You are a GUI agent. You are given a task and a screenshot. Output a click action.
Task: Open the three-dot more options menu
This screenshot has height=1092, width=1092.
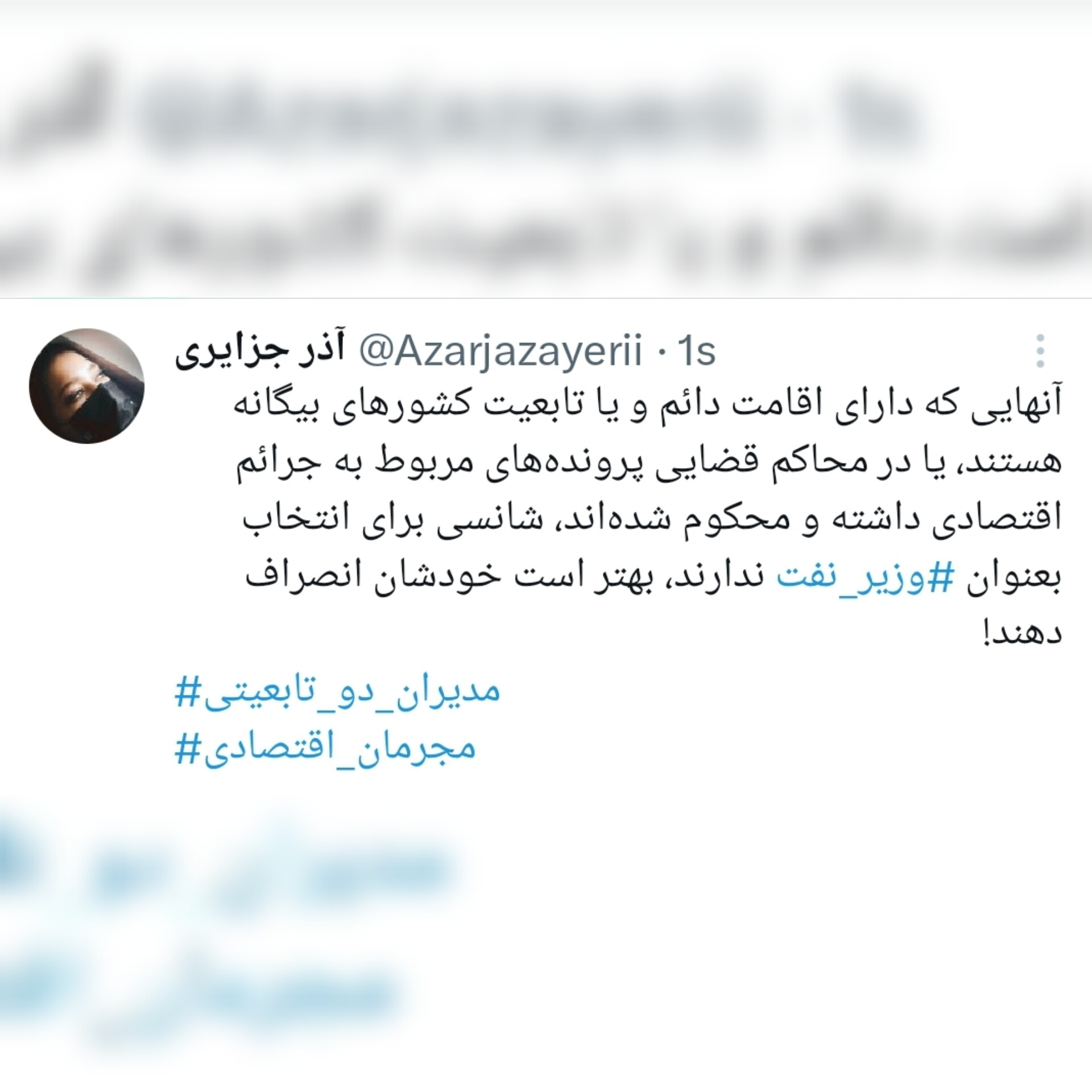pyautogui.click(x=1040, y=351)
